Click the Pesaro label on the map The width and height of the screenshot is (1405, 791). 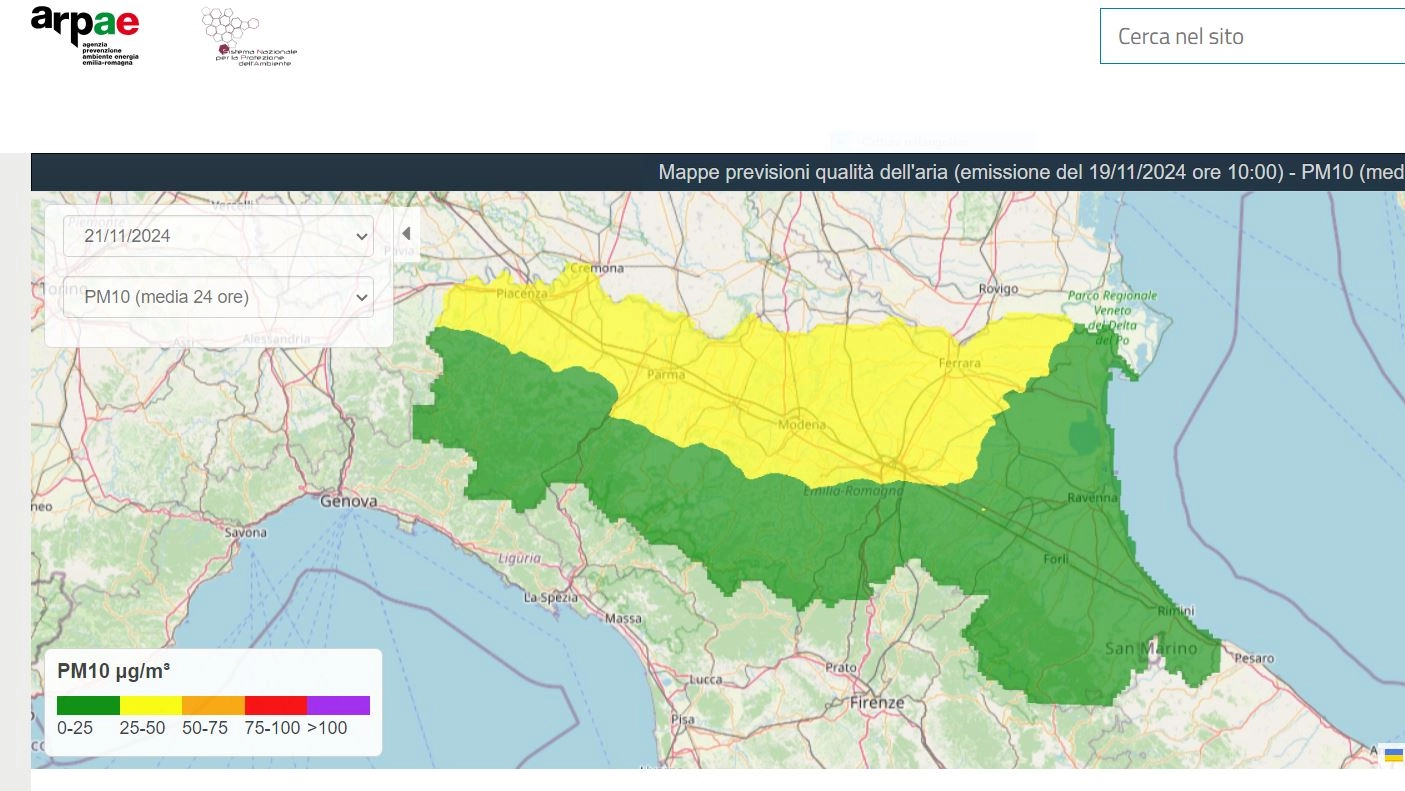pos(1254,658)
